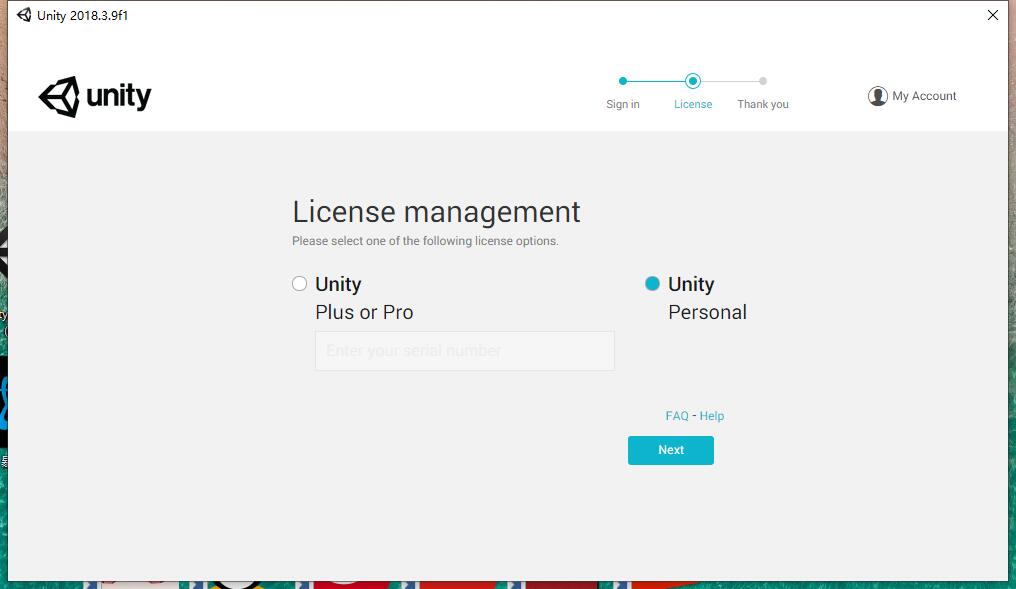Close the Unity 2018.3.9f1 window
This screenshot has width=1016, height=589.
pos(993,15)
